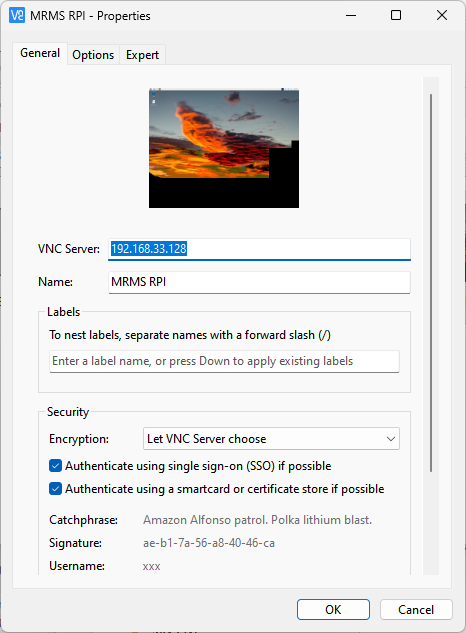Click the VNC Viewer app icon in title bar
The height and width of the screenshot is (633, 466).
click(17, 15)
